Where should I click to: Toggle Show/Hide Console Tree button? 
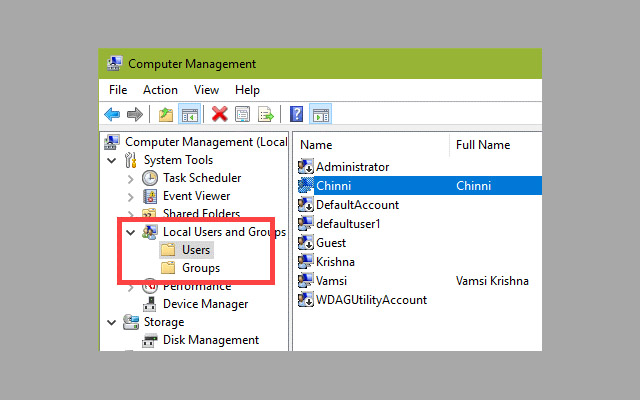(x=188, y=114)
